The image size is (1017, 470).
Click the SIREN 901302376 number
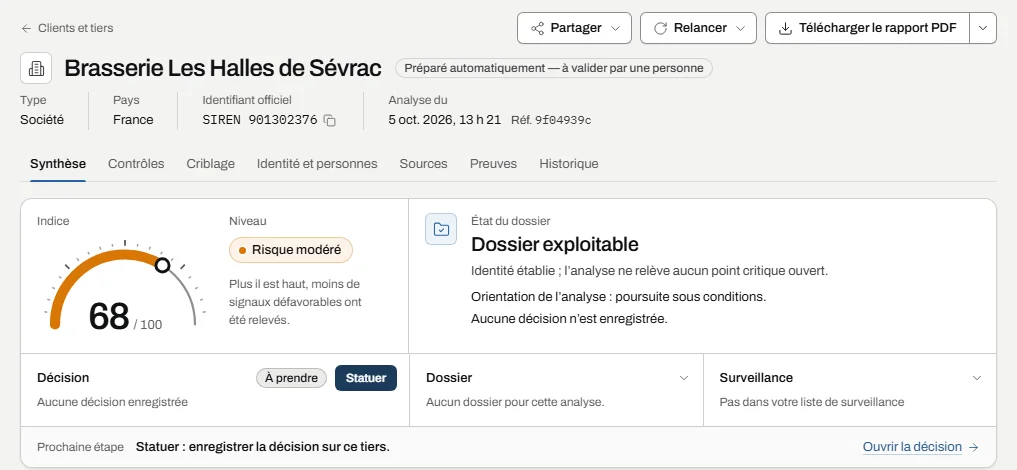click(259, 120)
